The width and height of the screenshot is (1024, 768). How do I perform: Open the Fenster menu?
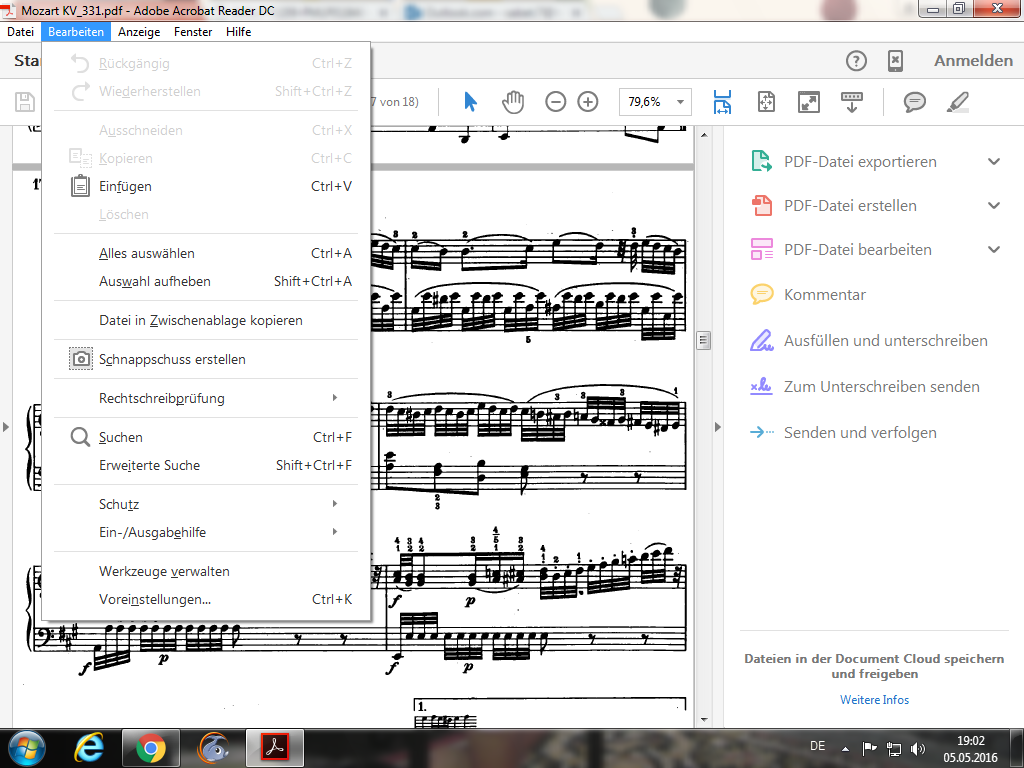point(193,32)
